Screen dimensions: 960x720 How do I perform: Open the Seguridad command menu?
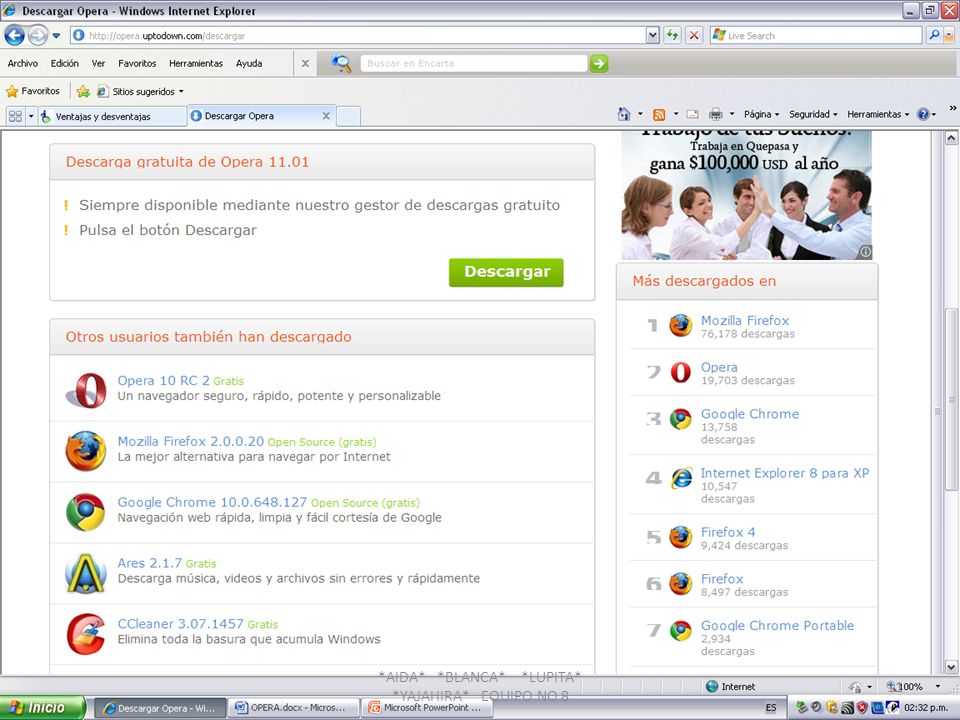point(813,114)
